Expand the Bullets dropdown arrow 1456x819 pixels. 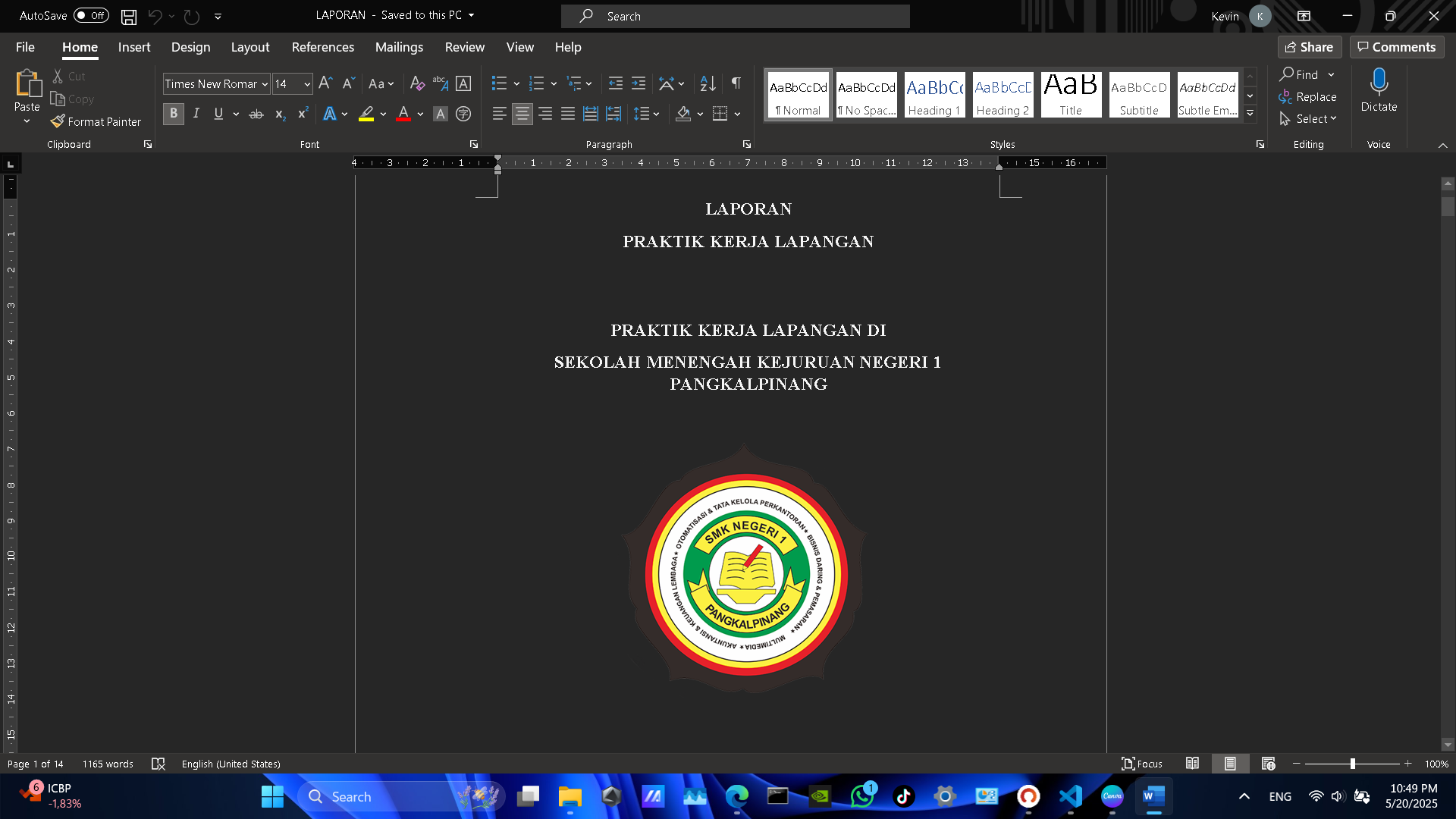coord(516,83)
